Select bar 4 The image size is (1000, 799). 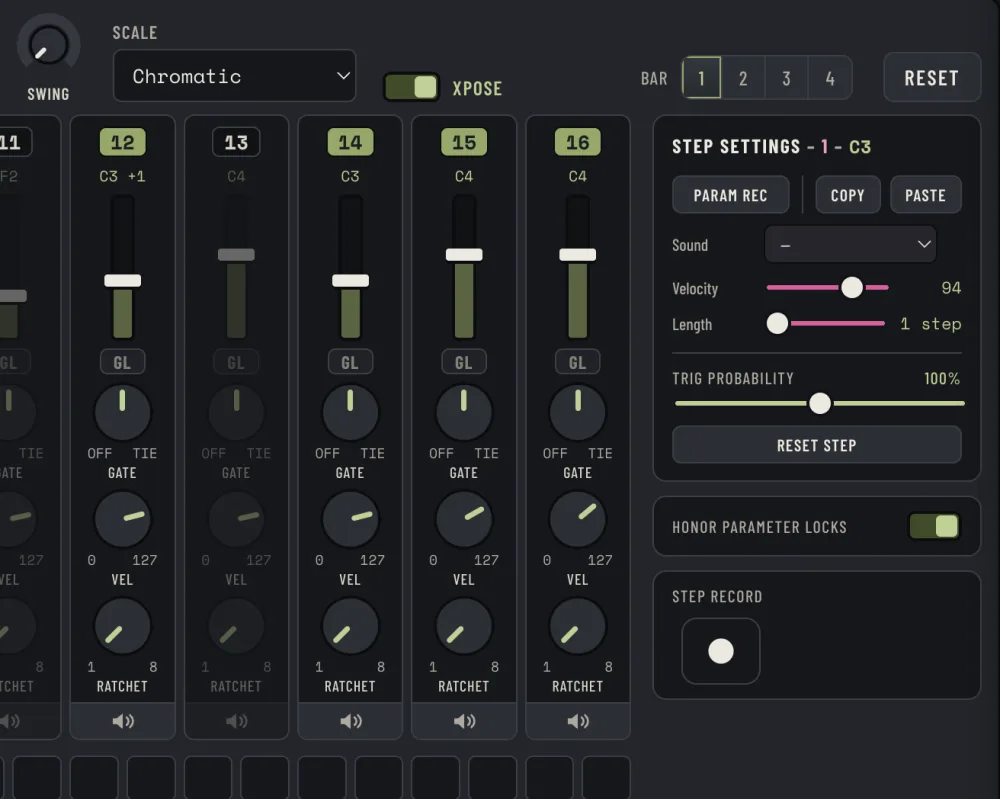click(x=830, y=78)
